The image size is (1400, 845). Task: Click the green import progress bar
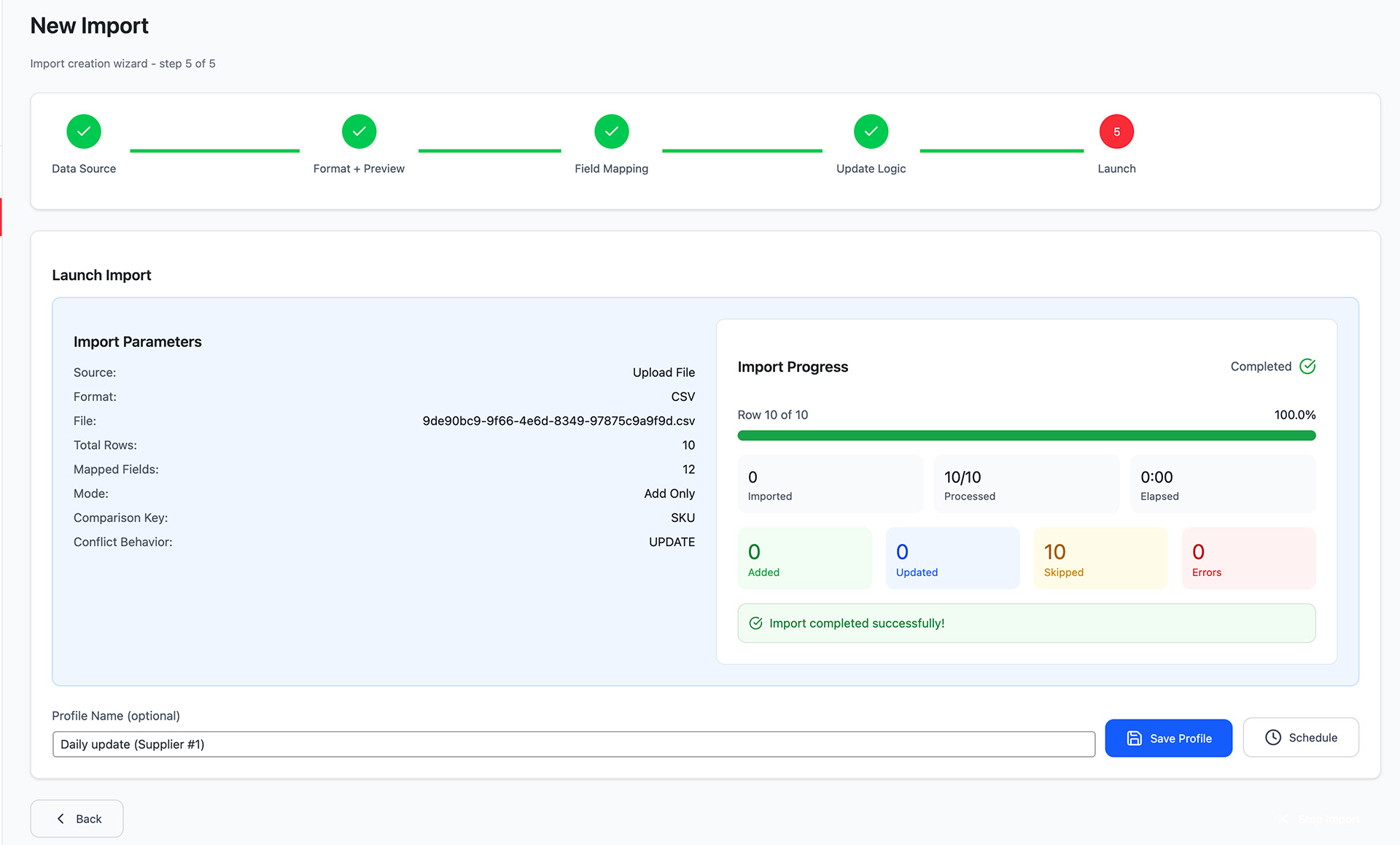tap(1026, 436)
